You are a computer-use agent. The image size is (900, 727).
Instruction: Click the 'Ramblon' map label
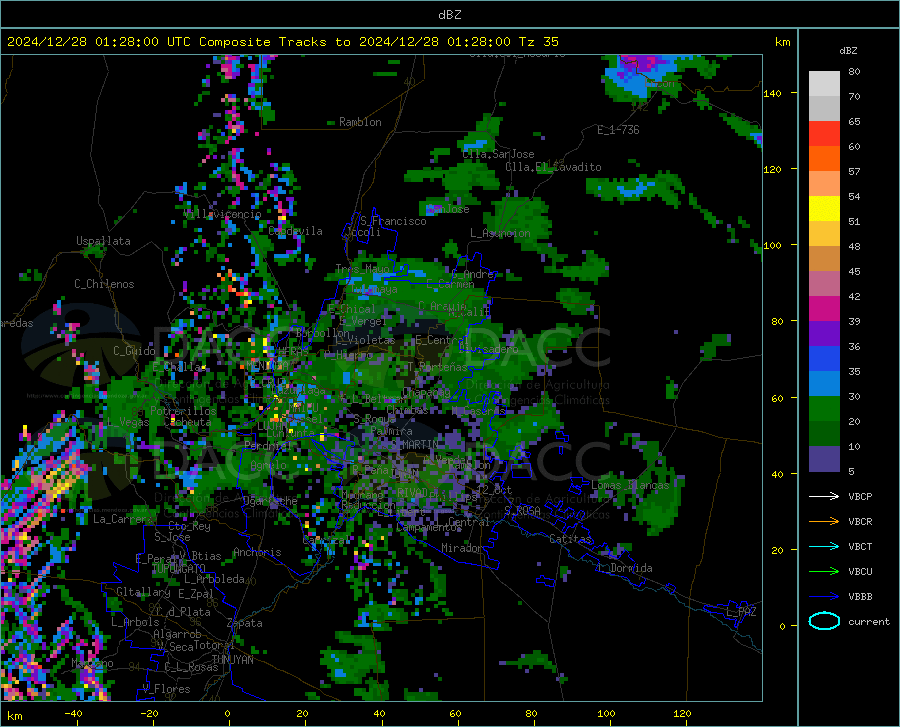(360, 122)
